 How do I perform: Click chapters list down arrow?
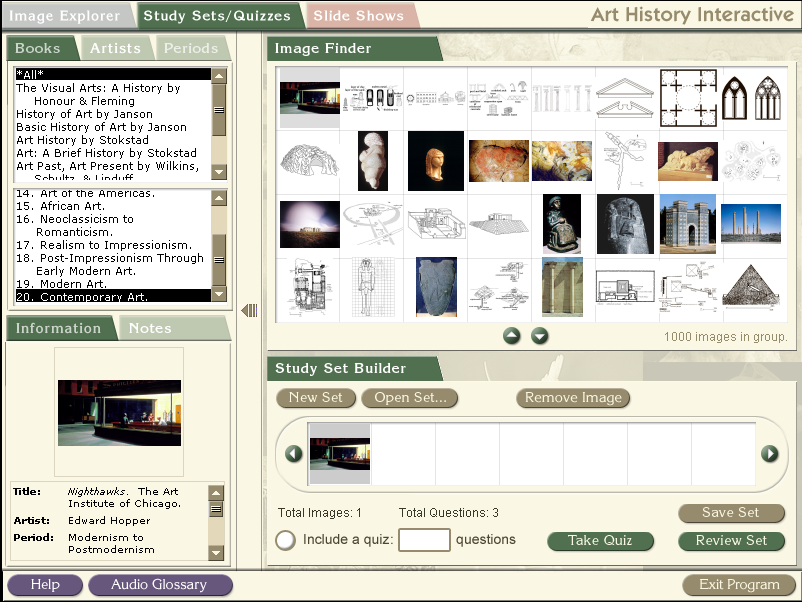point(219,294)
